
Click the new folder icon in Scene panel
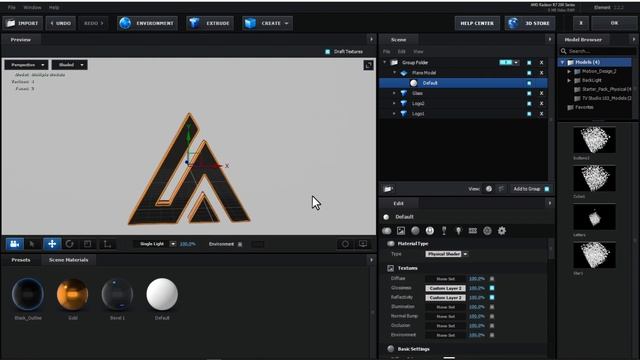point(388,189)
